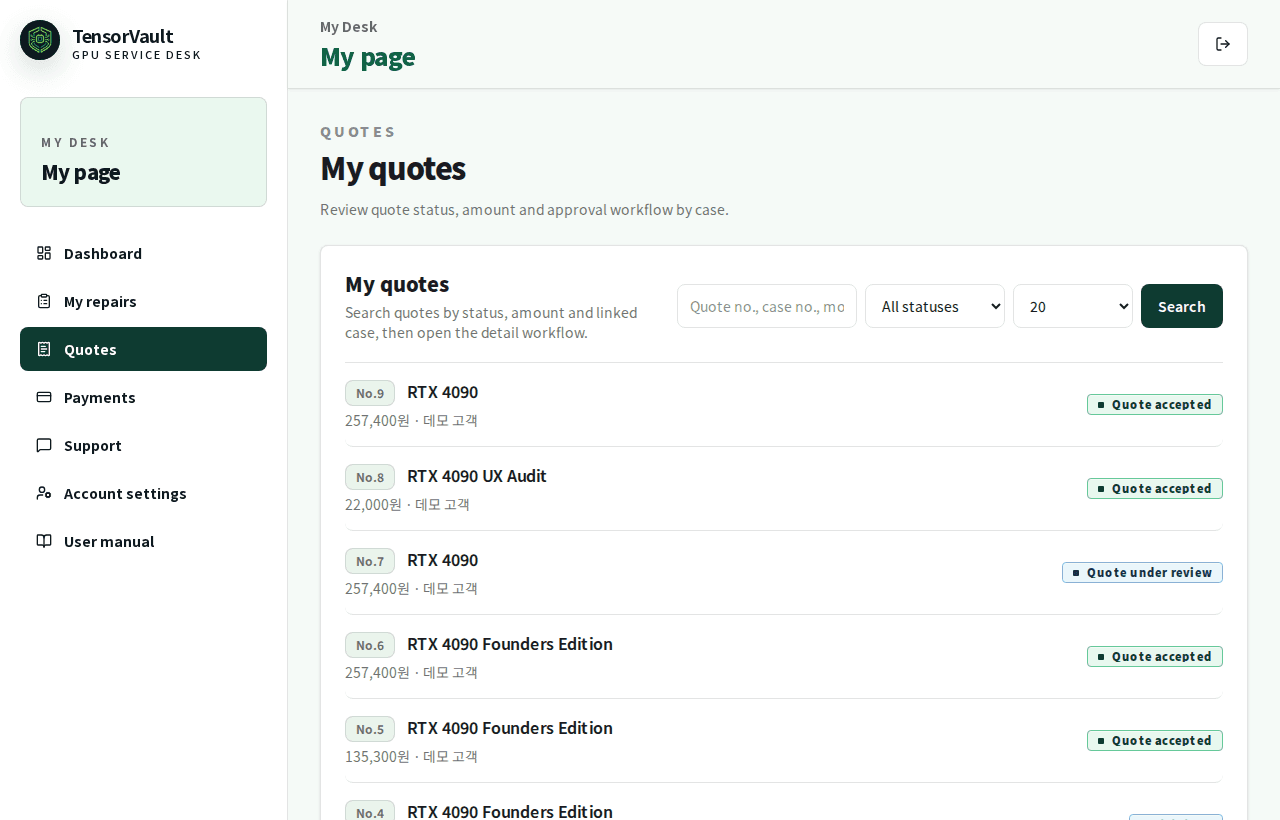Click the Dashboard grid icon
This screenshot has height=820, width=1280.
coord(44,253)
